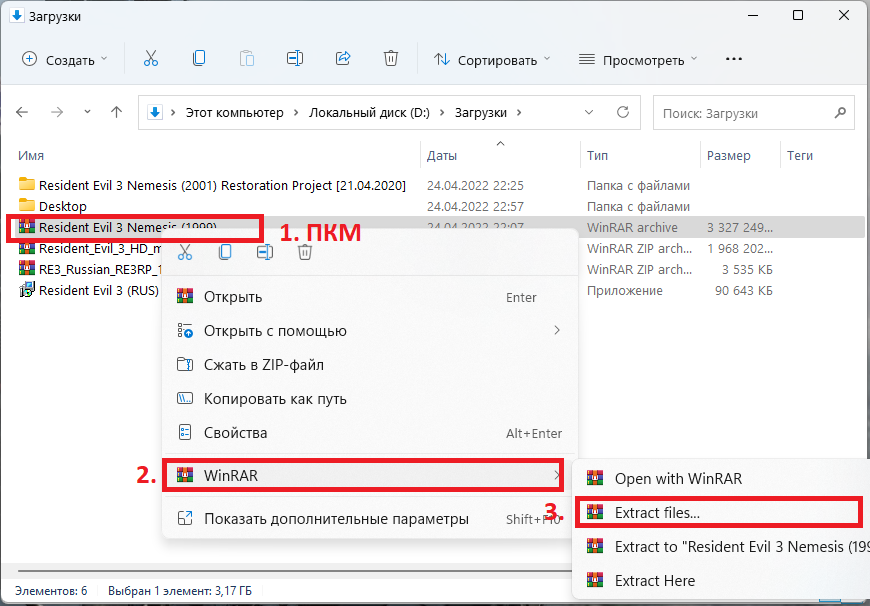Image resolution: width=870 pixels, height=606 pixels.
Task: Sort by the Имя column header
Action: (x=31, y=156)
